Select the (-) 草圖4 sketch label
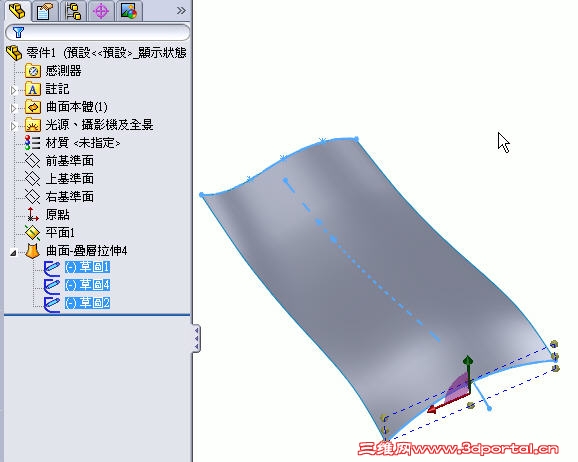This screenshot has height=462, width=578. click(x=87, y=285)
